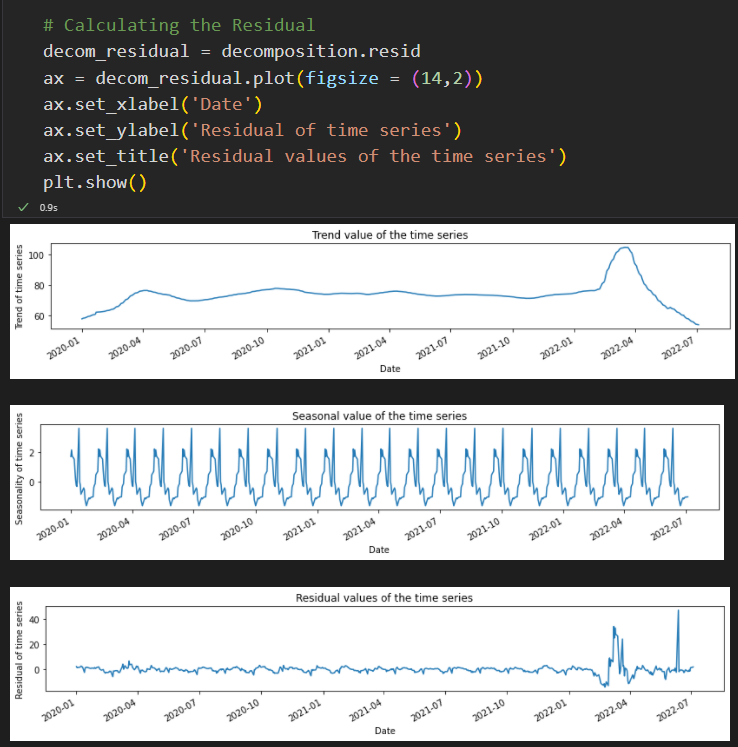
Task: Click the ax.set_title code line
Action: (x=305, y=156)
